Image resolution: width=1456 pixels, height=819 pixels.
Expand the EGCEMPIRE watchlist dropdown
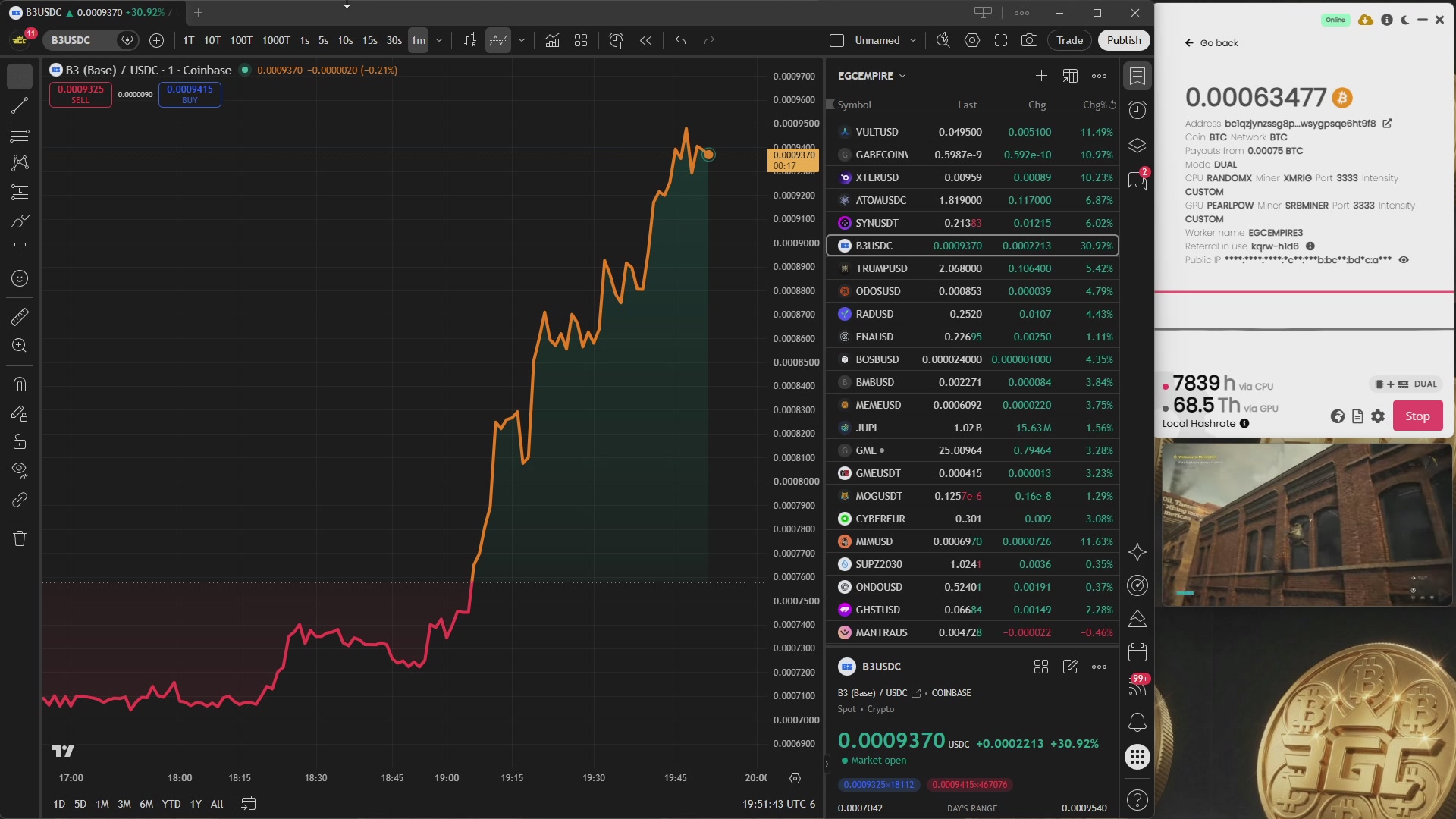[x=902, y=76]
